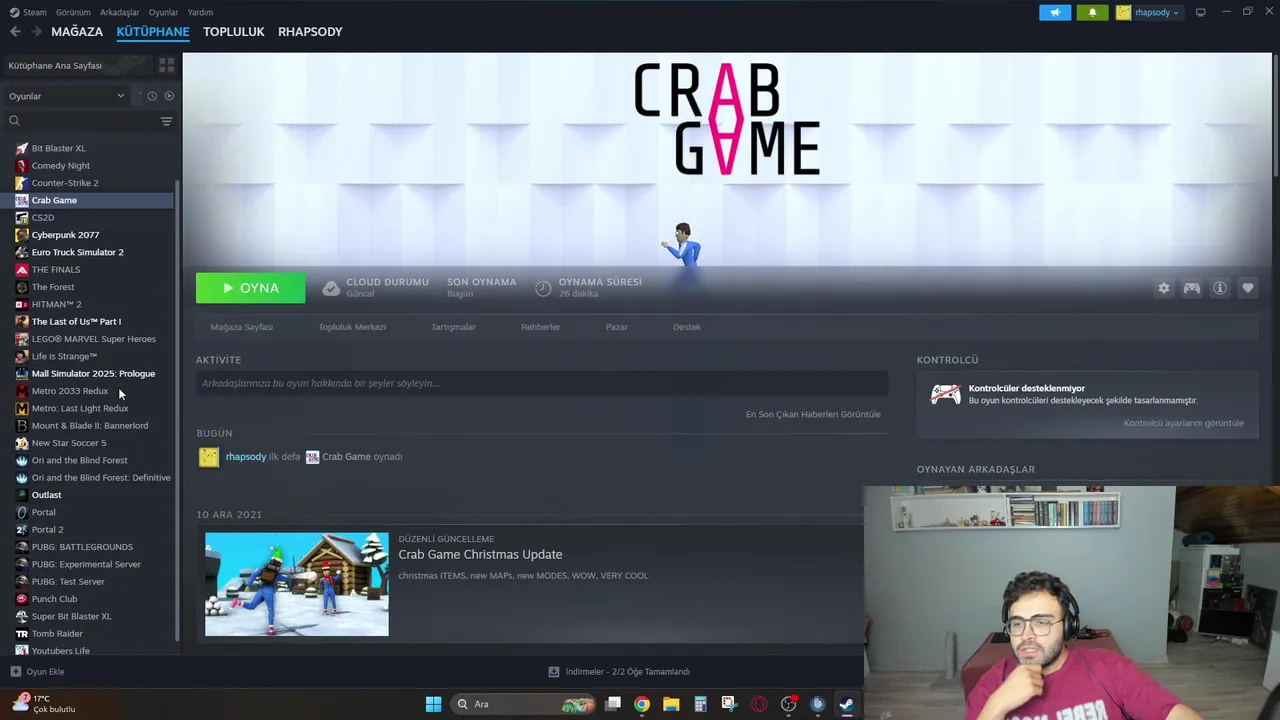Open Destek link
The height and width of the screenshot is (720, 1280).
tap(687, 327)
